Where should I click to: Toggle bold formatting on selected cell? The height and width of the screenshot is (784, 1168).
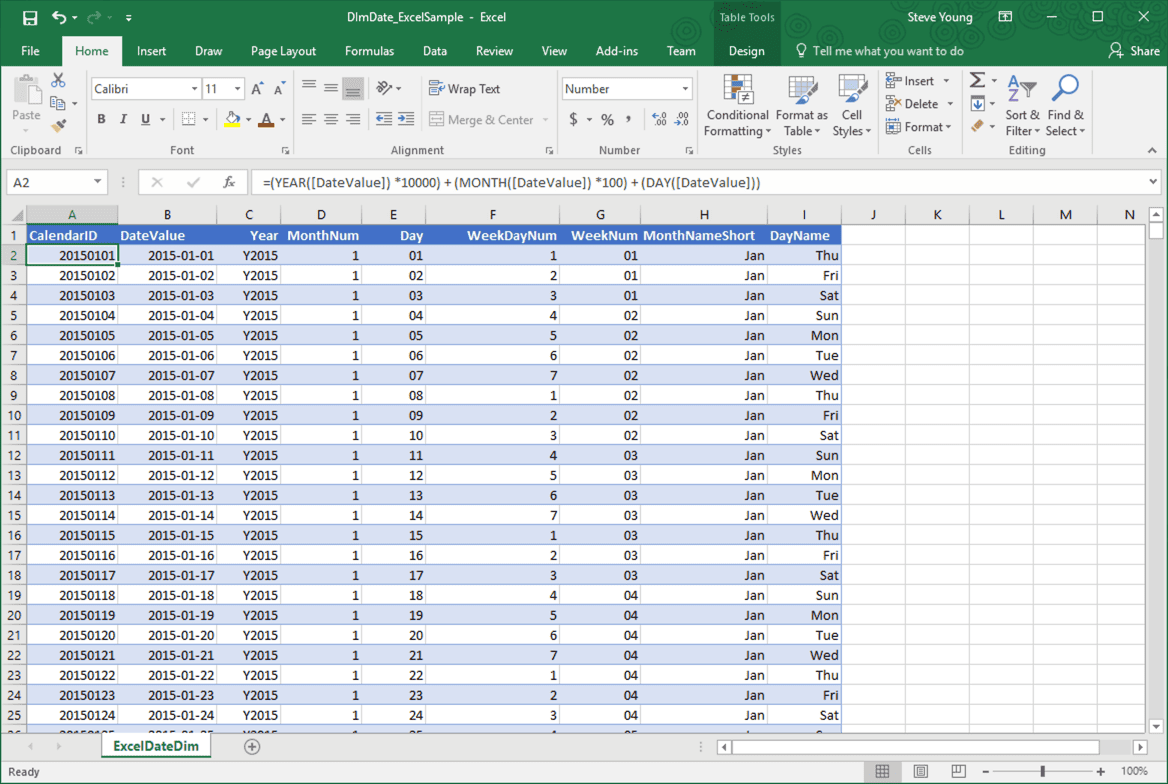pos(100,118)
